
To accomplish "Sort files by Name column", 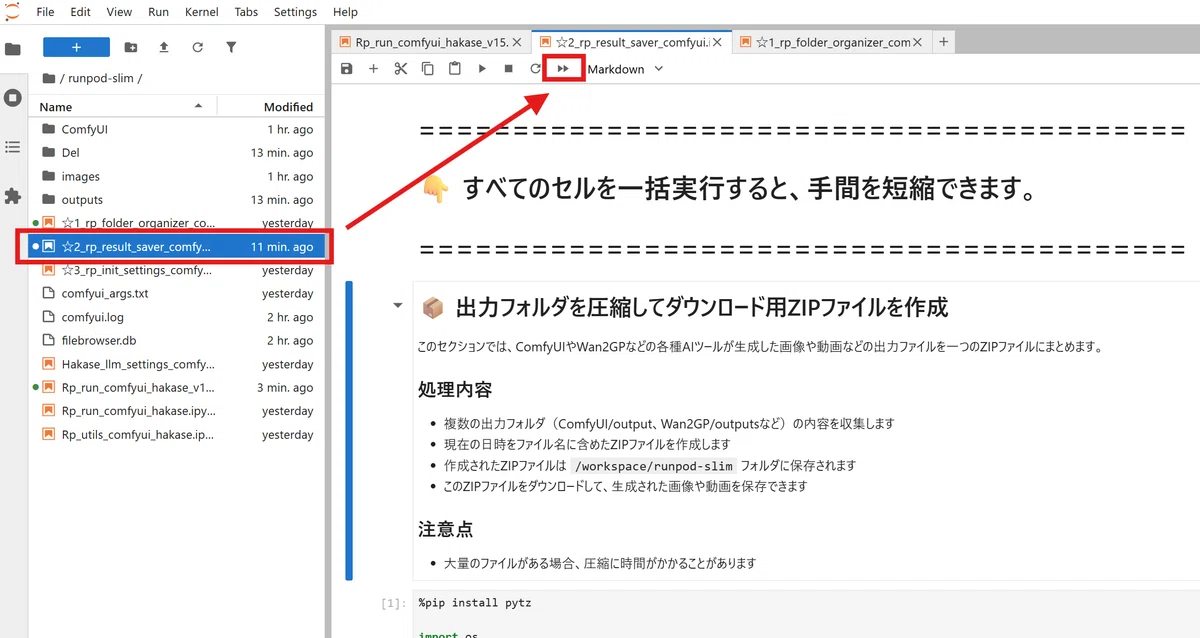I will coord(122,107).
